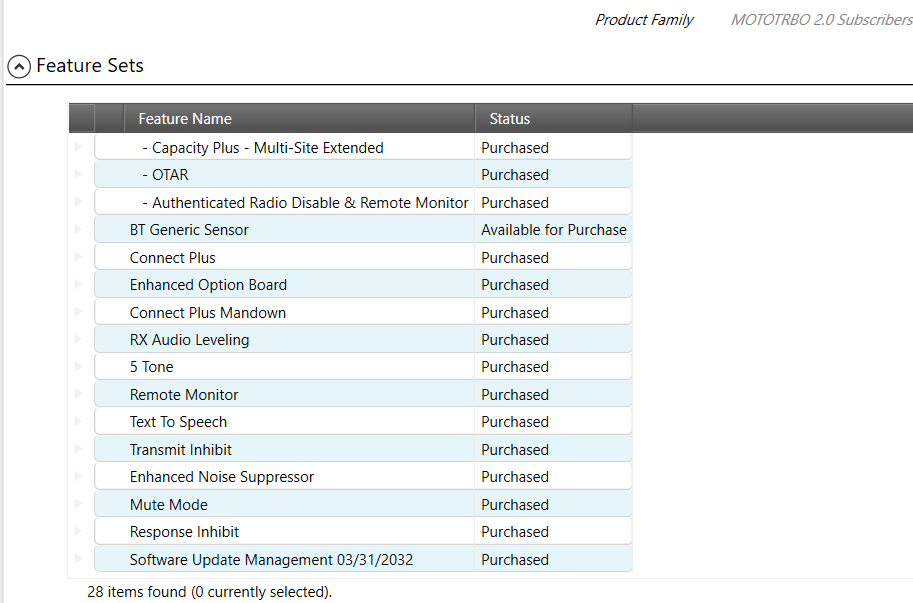Click row arrow beside OTAR
913x603 pixels.
80,174
